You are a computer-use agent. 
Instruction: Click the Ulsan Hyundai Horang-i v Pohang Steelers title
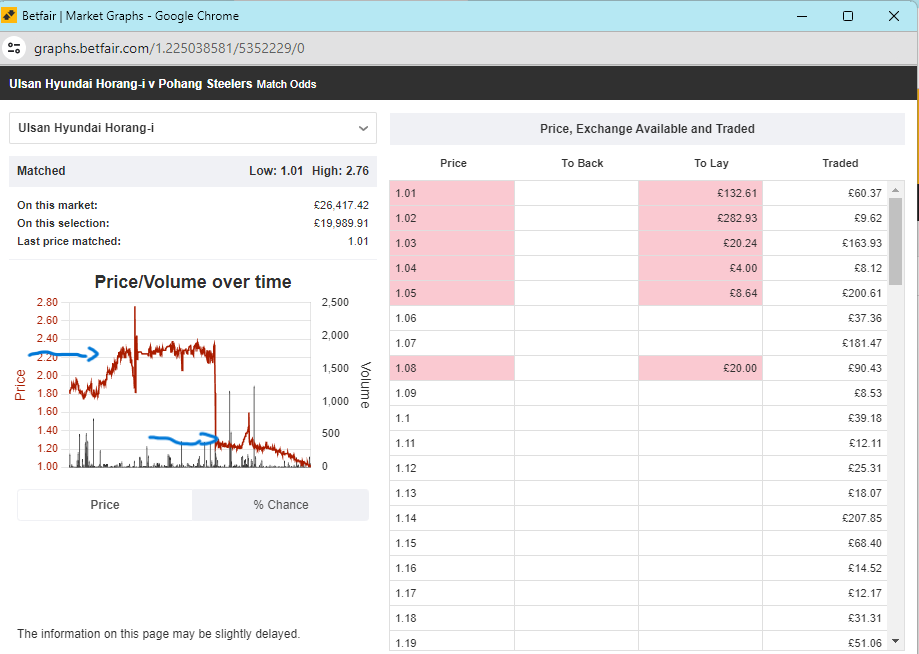[131, 84]
